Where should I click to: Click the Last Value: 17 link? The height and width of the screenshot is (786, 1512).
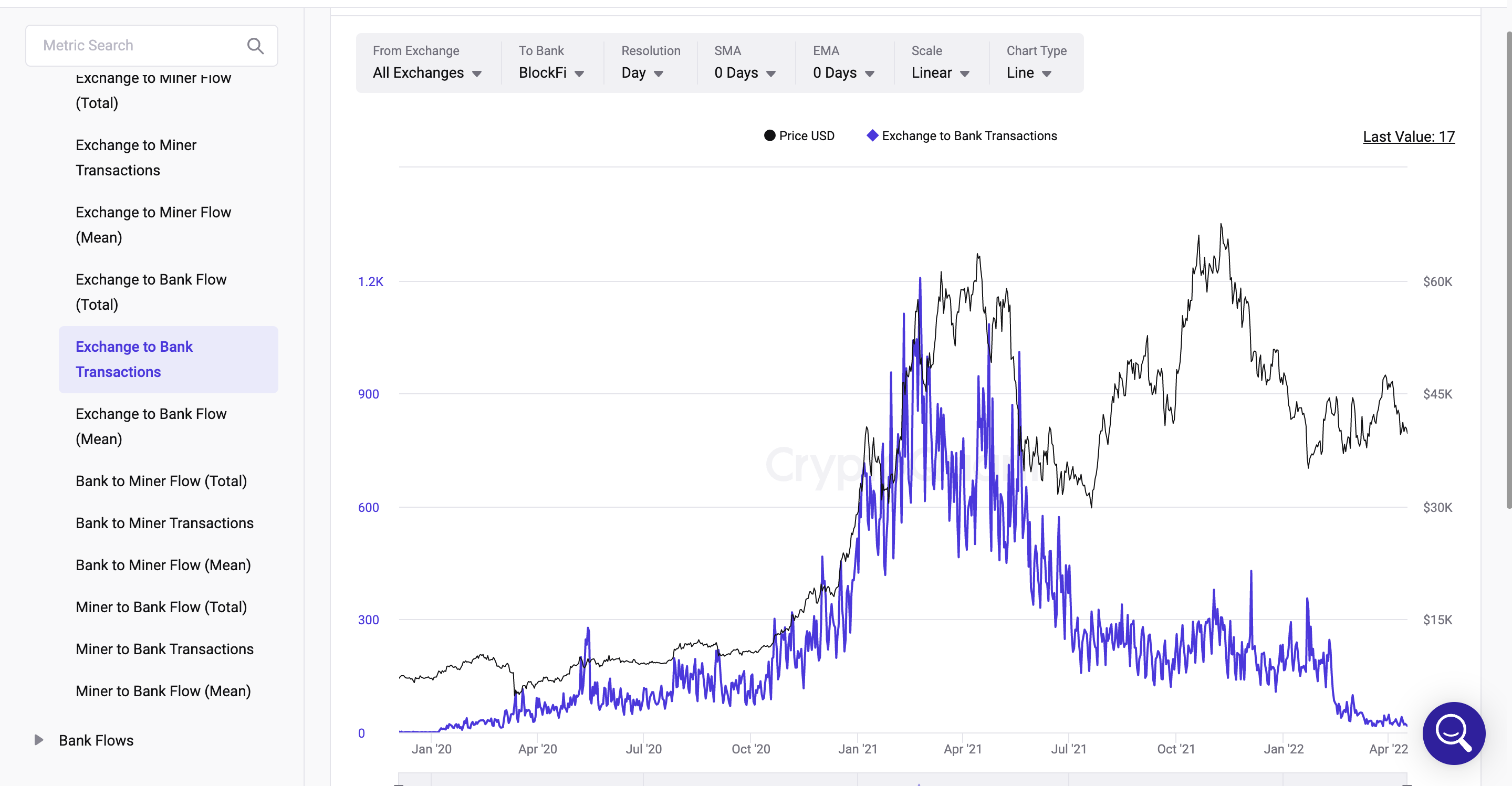tap(1409, 137)
